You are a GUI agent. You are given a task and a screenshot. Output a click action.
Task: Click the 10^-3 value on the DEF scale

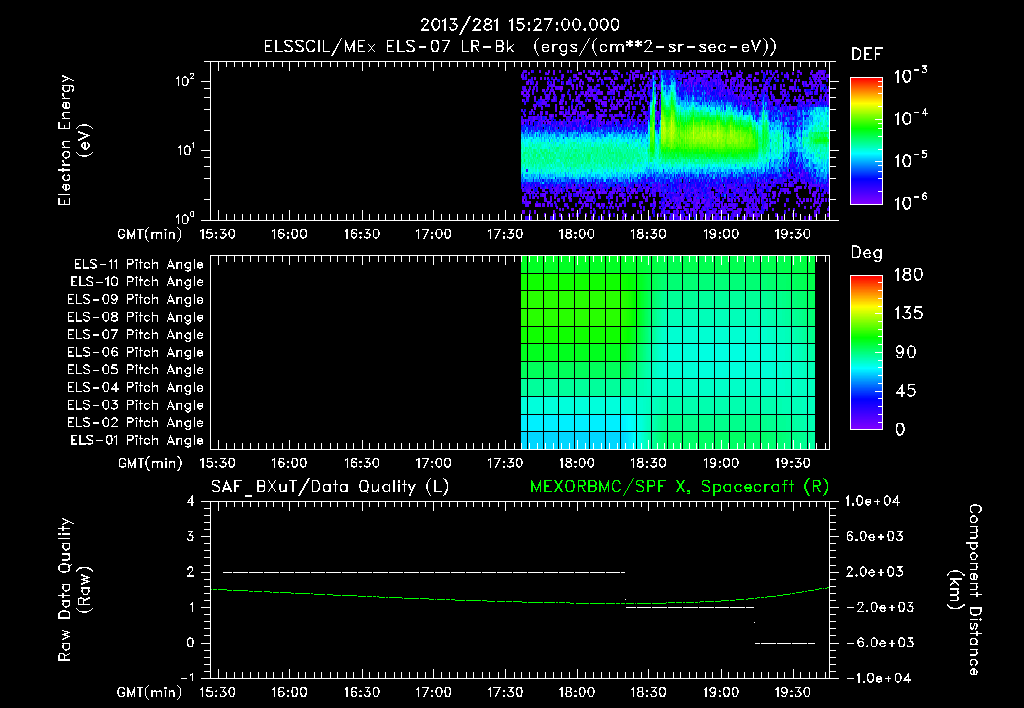[910, 76]
